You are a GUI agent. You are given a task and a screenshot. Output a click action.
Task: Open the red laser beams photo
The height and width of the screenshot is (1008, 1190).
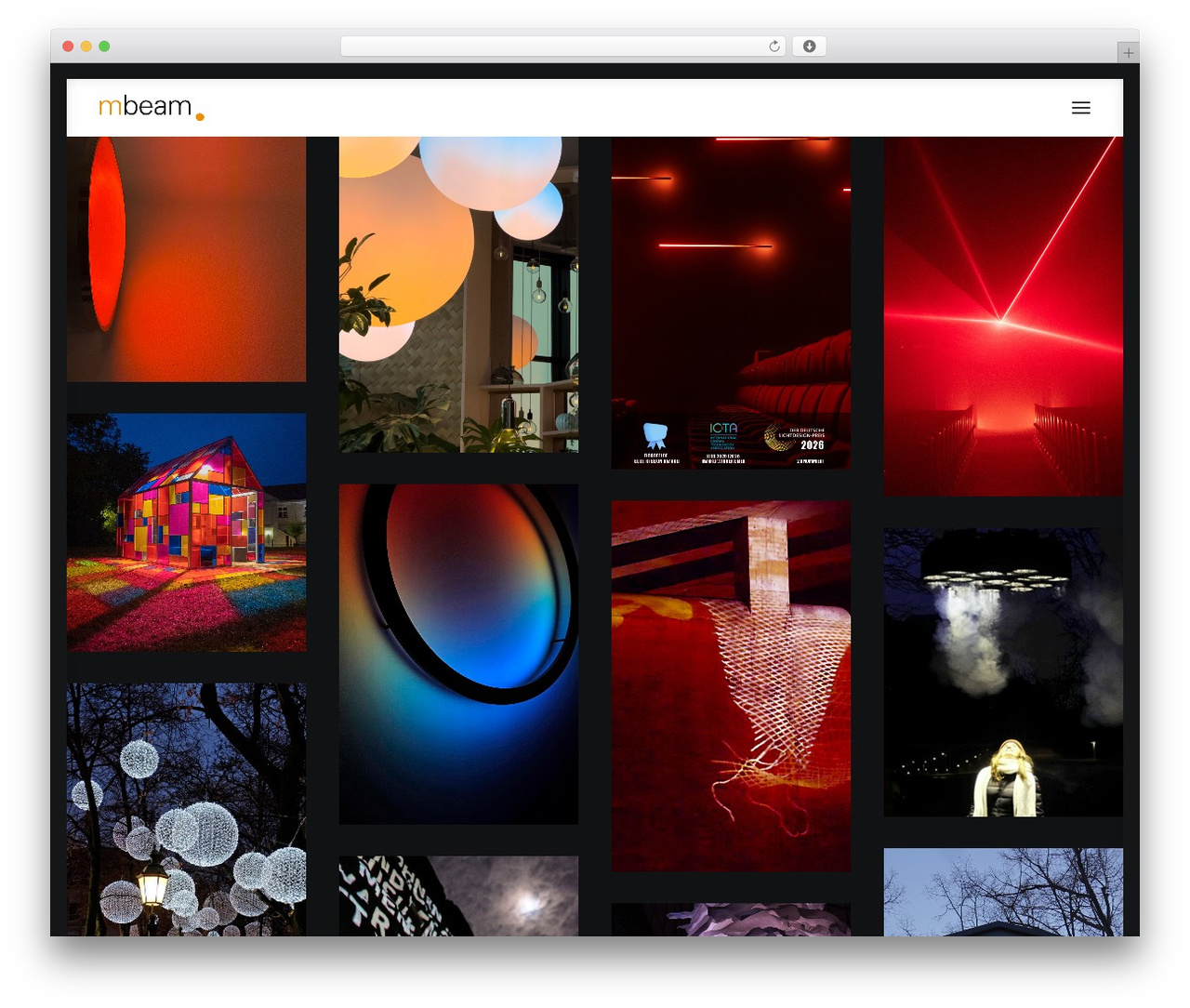(x=1003, y=316)
